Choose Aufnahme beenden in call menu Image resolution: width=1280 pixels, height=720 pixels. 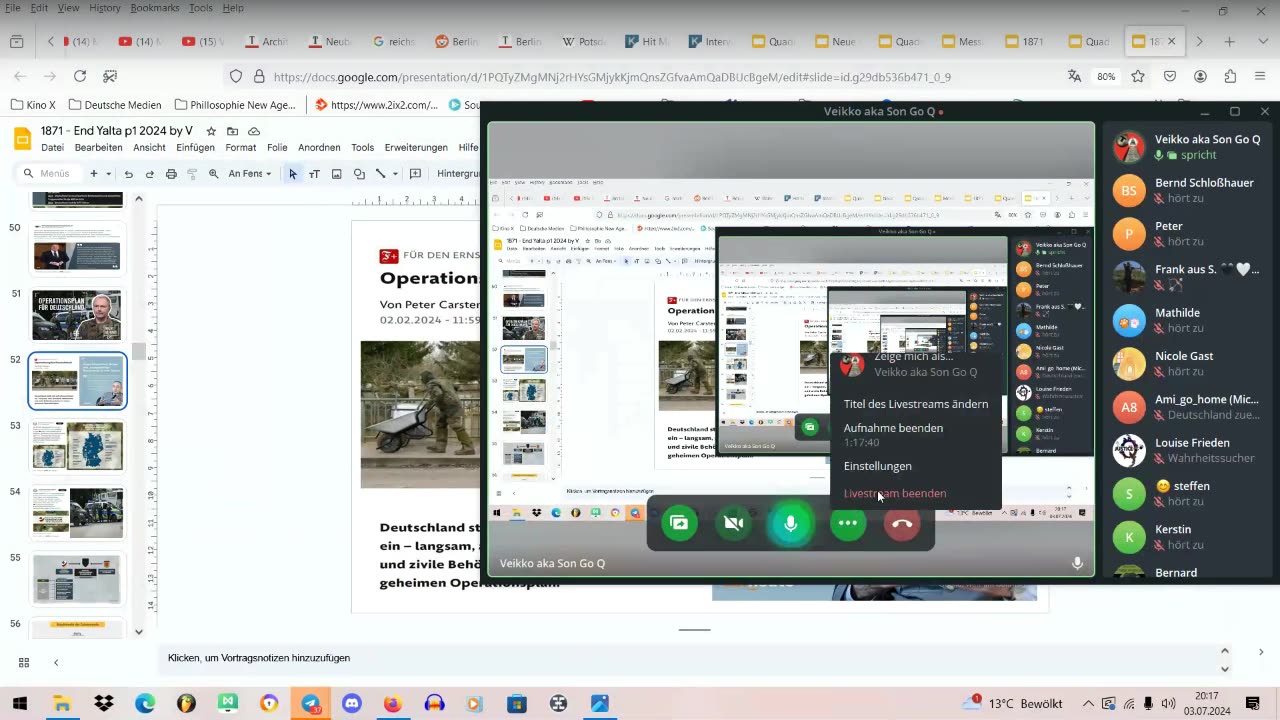point(893,428)
